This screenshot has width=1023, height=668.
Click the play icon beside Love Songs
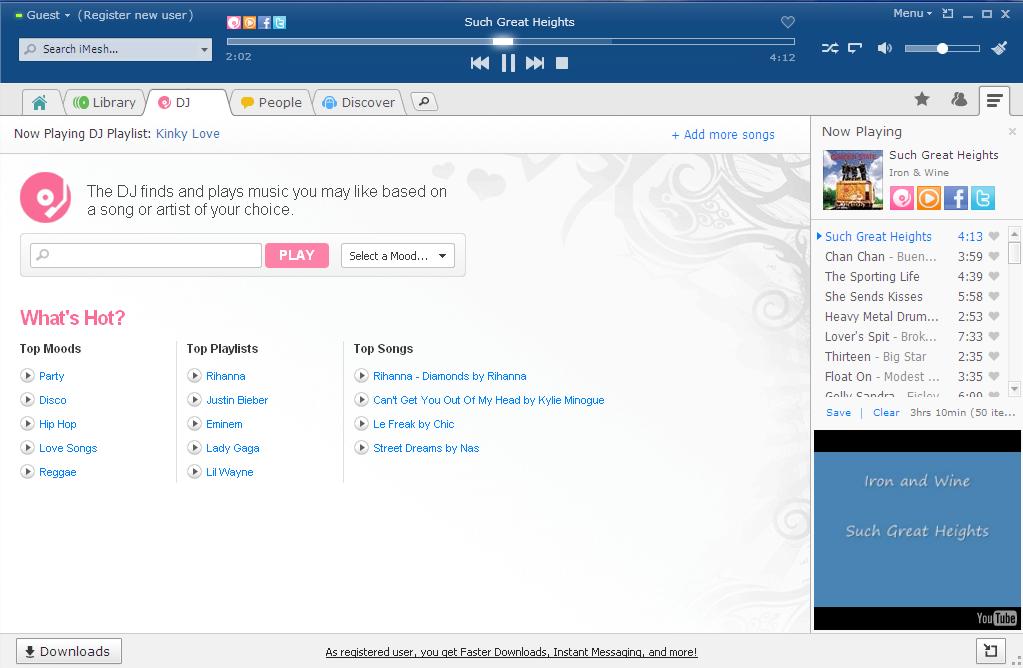click(27, 448)
